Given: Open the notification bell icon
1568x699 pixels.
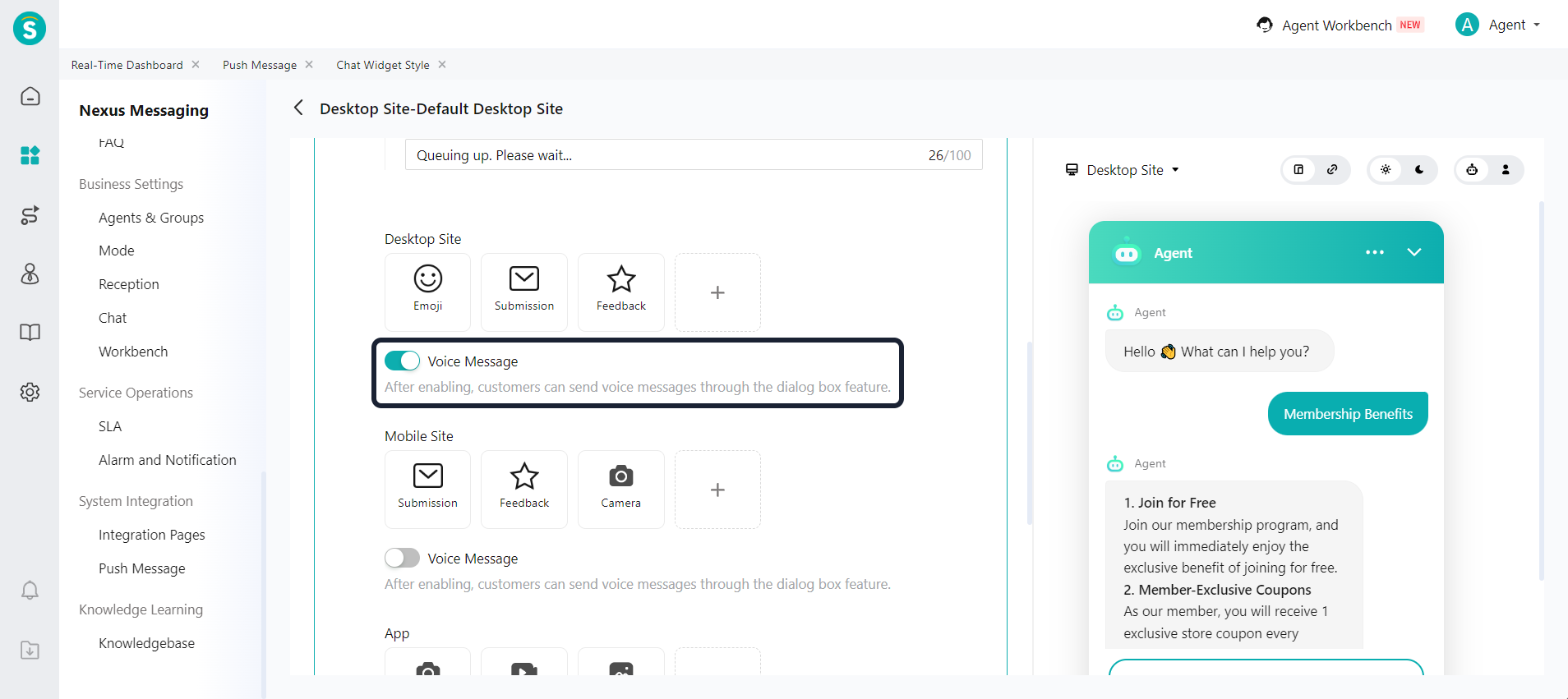Looking at the screenshot, I should pyautogui.click(x=30, y=590).
